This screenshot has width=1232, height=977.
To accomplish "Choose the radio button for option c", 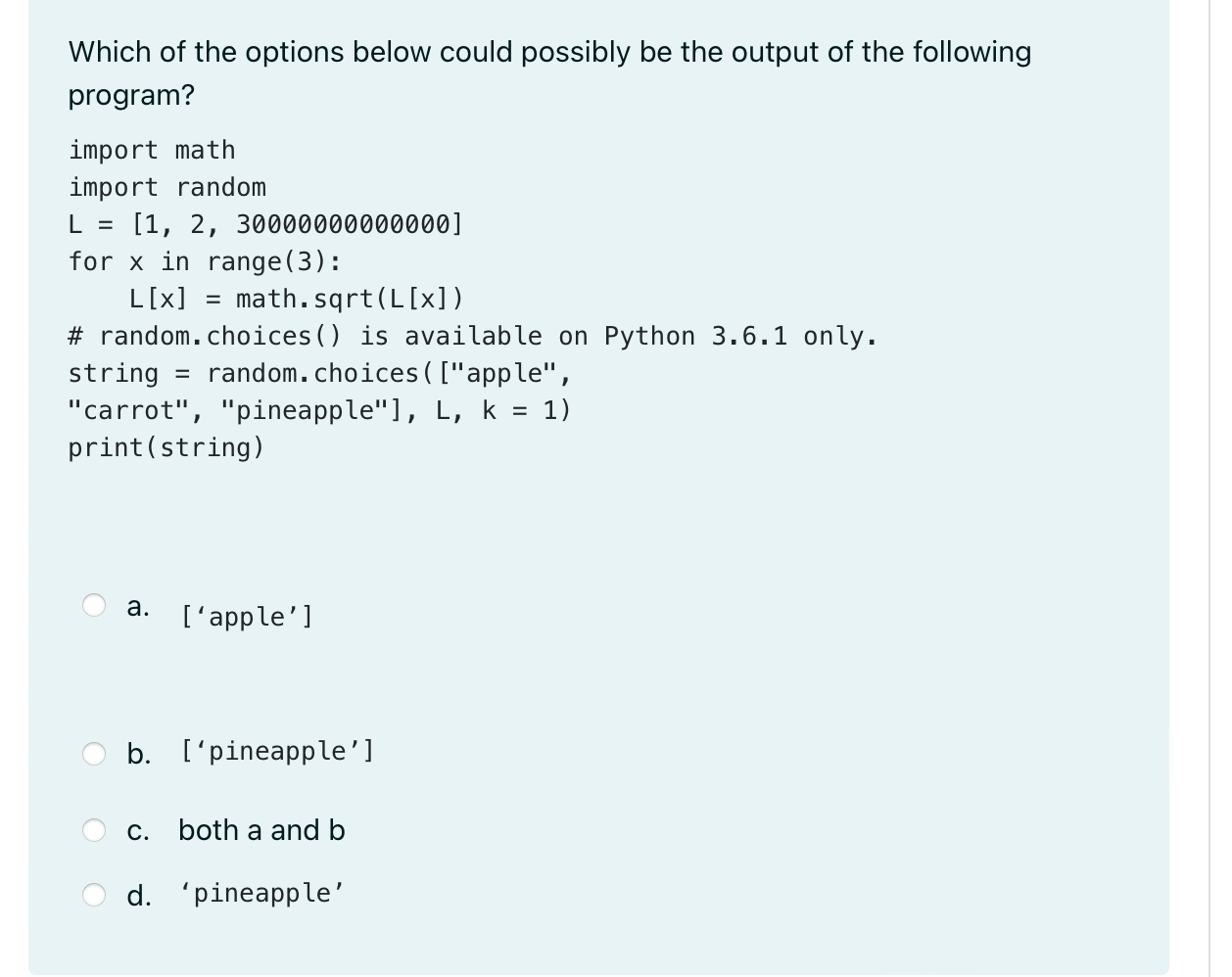I will pyautogui.click(x=94, y=830).
